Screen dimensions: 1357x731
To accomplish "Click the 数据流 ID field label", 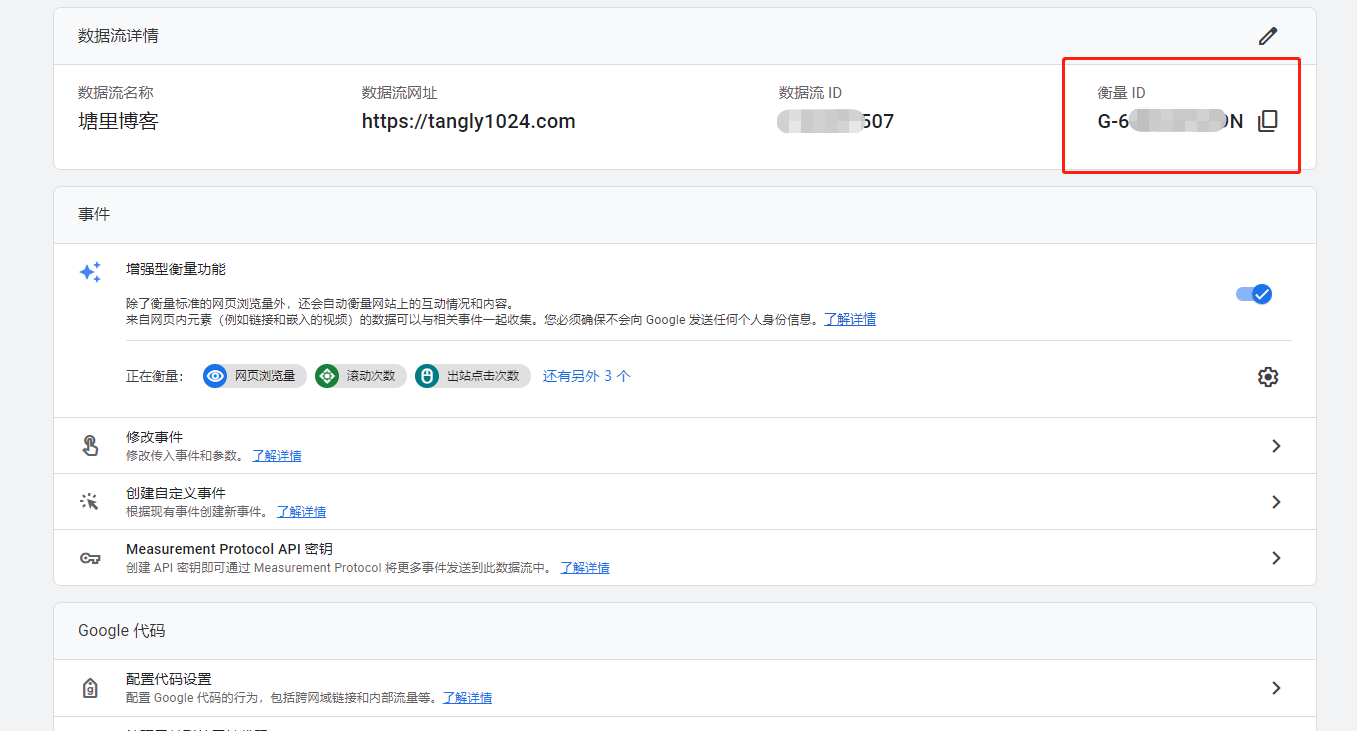I will 810,93.
